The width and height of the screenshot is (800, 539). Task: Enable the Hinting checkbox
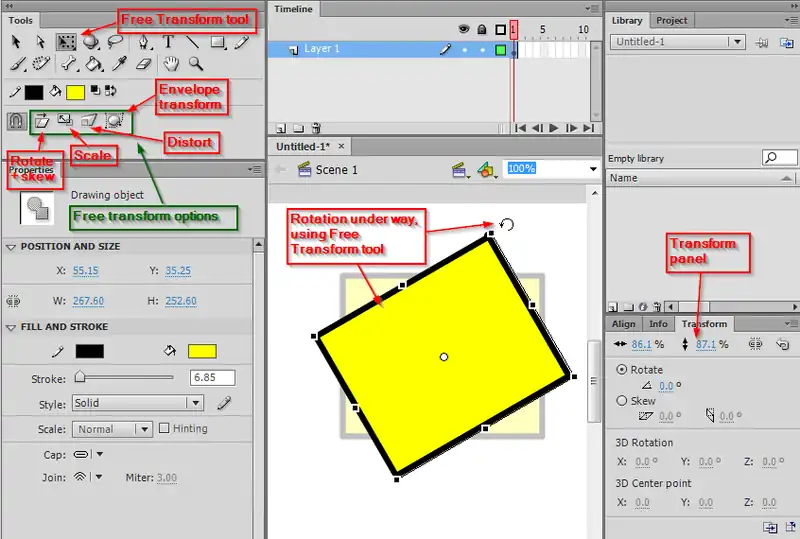pos(165,429)
